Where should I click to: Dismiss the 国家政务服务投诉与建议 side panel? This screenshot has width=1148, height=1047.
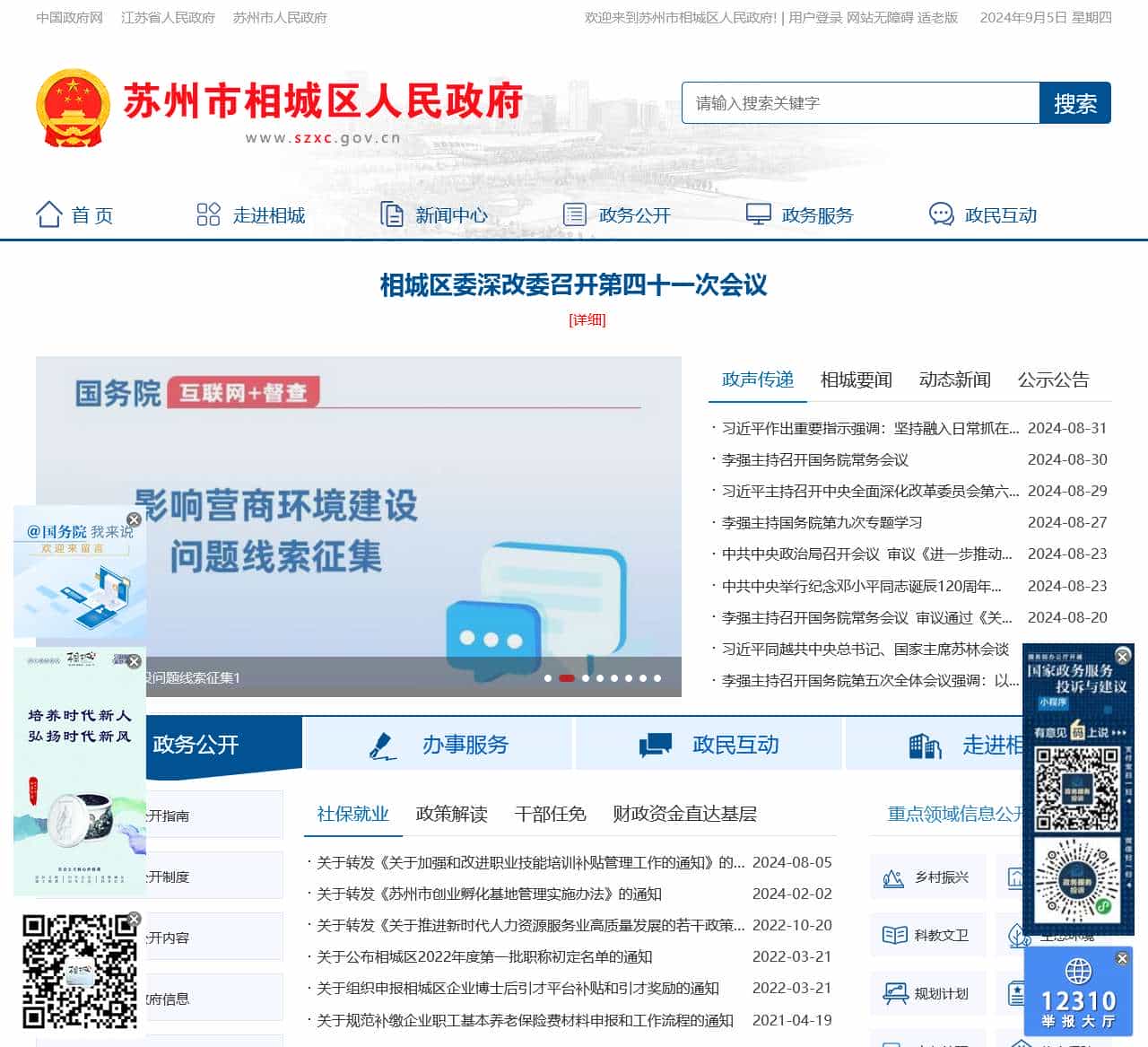(1122, 656)
